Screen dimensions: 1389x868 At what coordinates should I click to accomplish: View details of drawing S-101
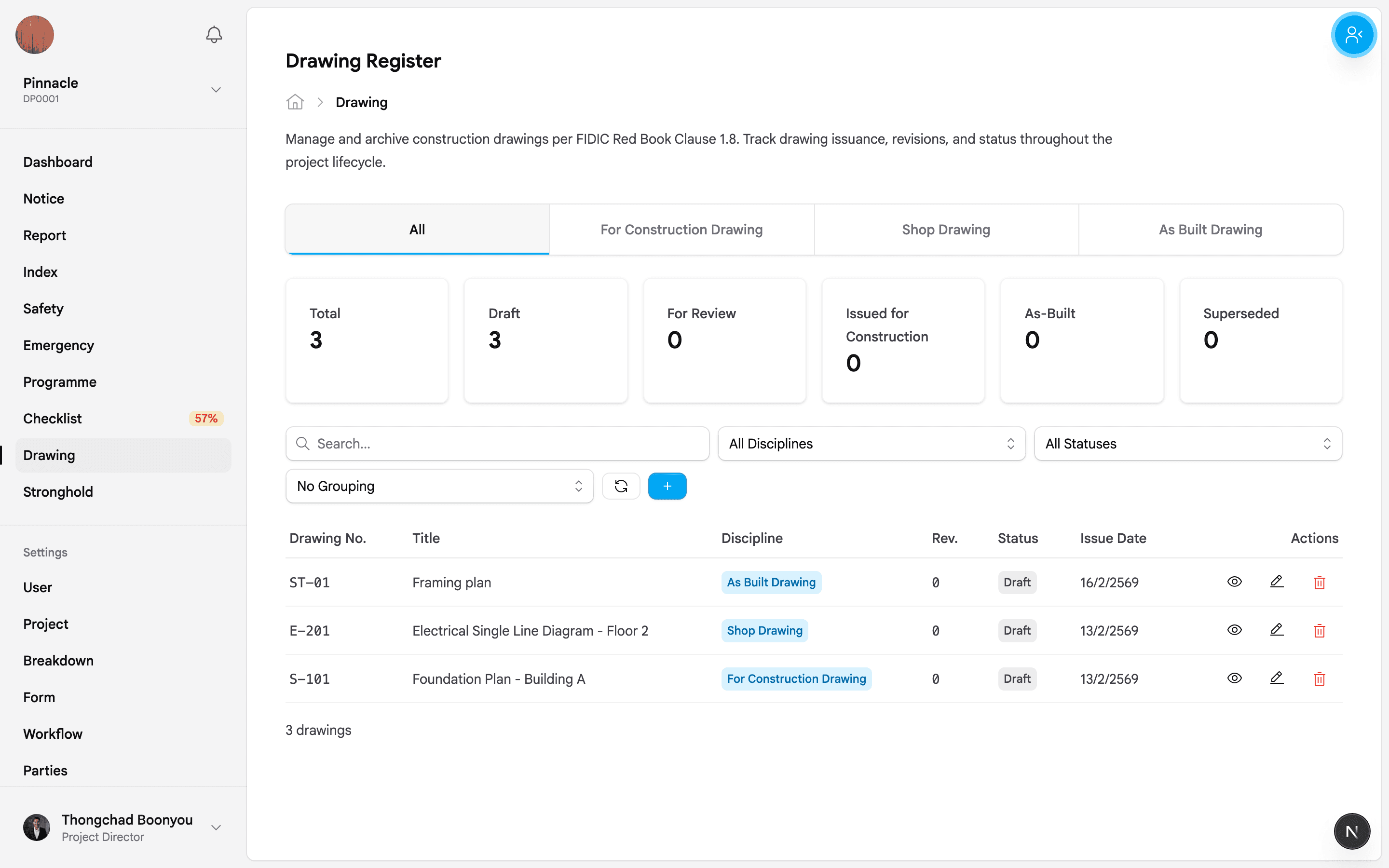click(x=1235, y=678)
